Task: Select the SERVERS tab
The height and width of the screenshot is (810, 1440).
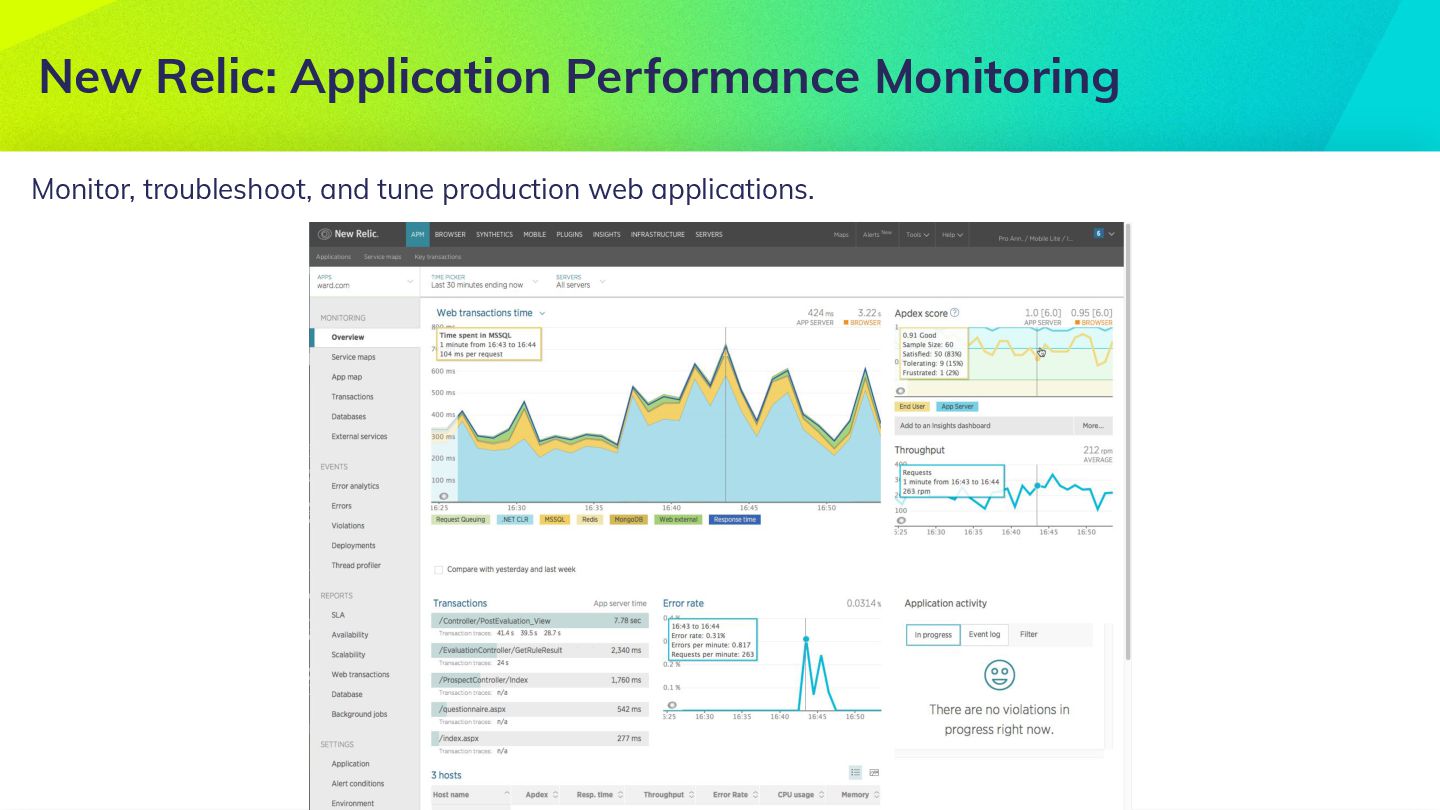Action: 709,235
